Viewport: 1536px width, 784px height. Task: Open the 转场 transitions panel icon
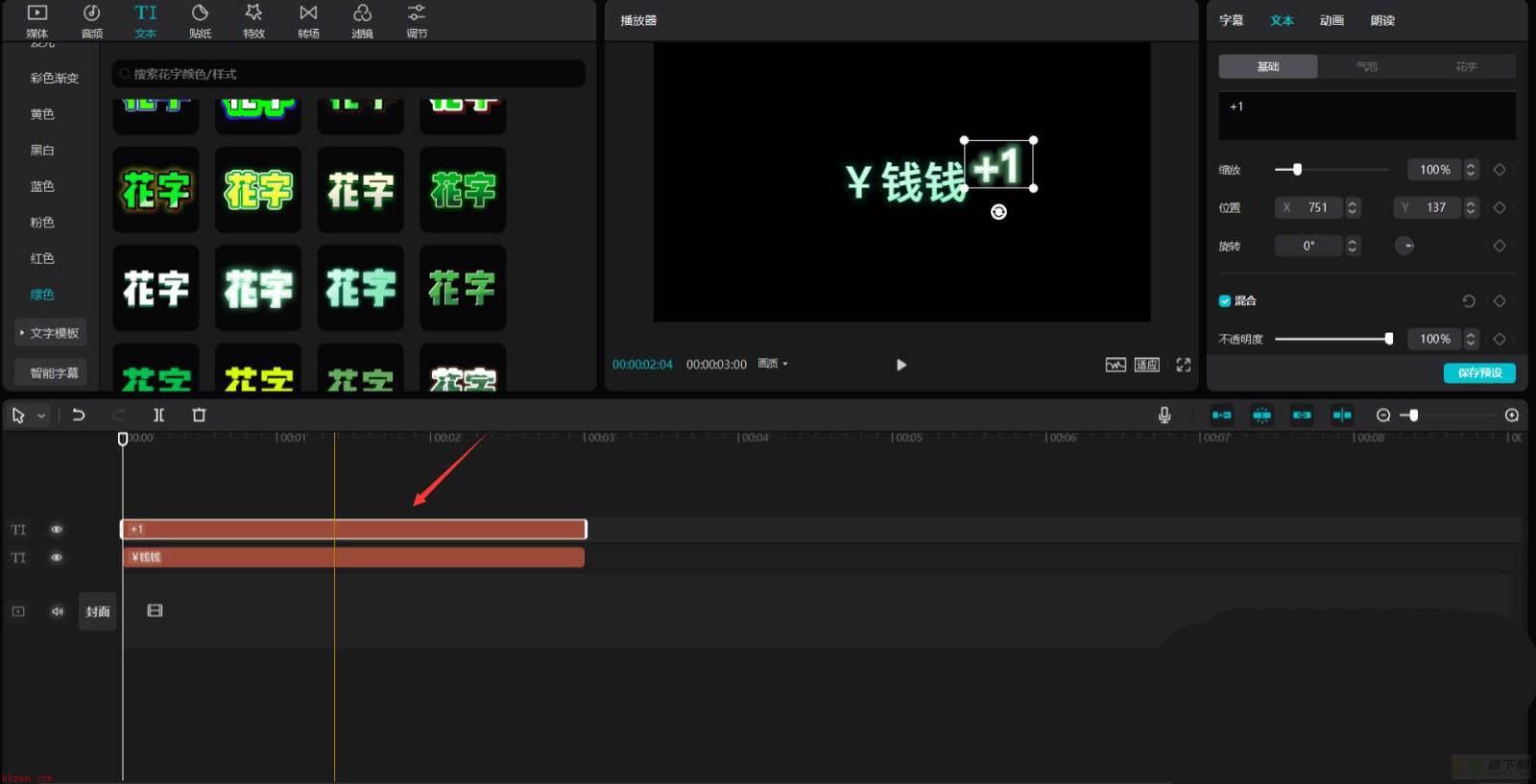[308, 20]
